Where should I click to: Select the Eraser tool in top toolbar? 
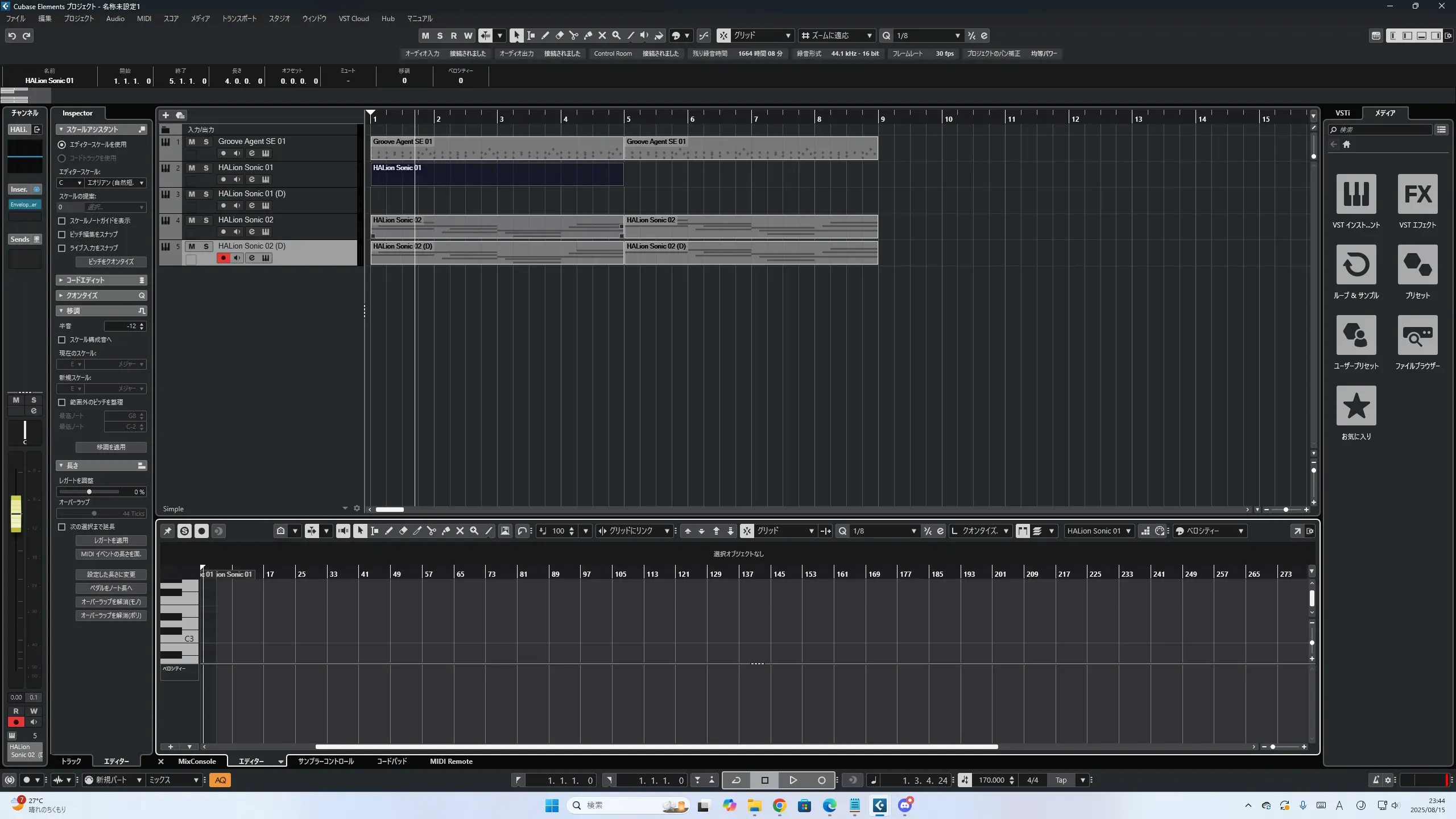559,36
